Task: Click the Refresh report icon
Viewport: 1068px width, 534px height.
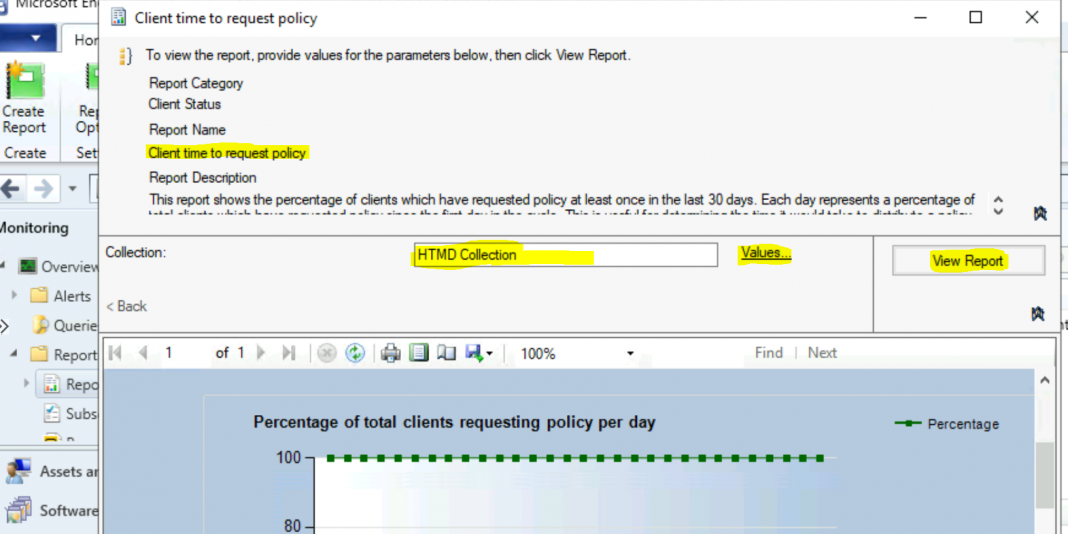Action: (355, 353)
